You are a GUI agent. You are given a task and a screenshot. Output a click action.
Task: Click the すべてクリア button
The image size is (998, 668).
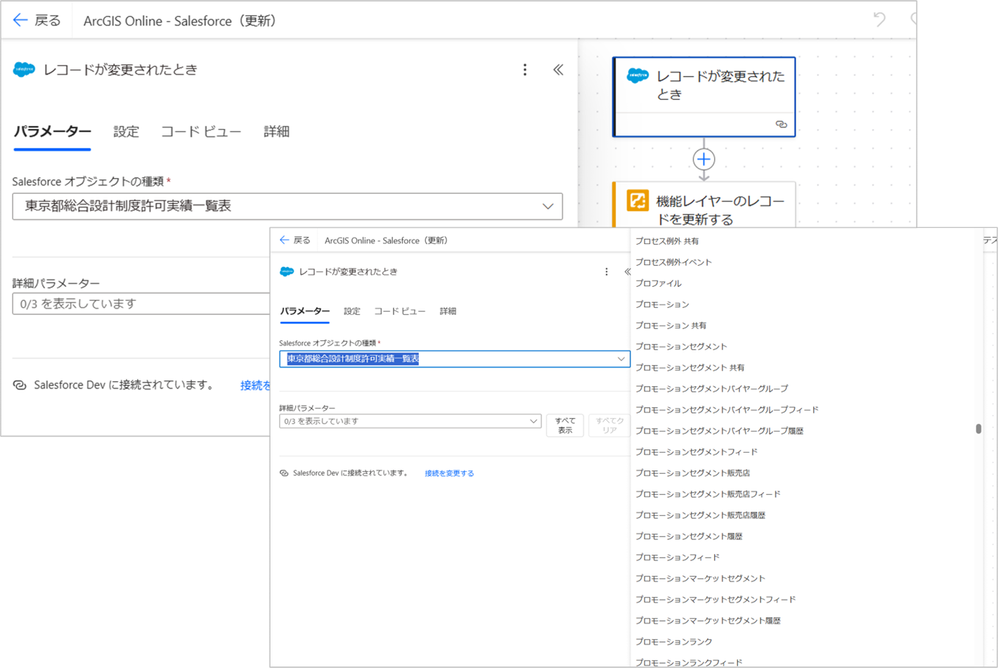tap(609, 426)
